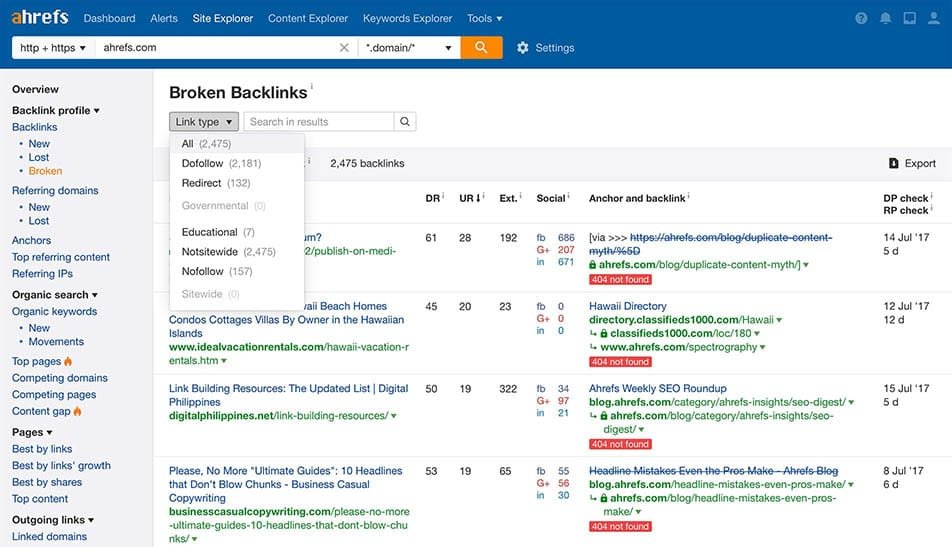Expand arrow after digitalphilippines.net link

click(x=394, y=416)
